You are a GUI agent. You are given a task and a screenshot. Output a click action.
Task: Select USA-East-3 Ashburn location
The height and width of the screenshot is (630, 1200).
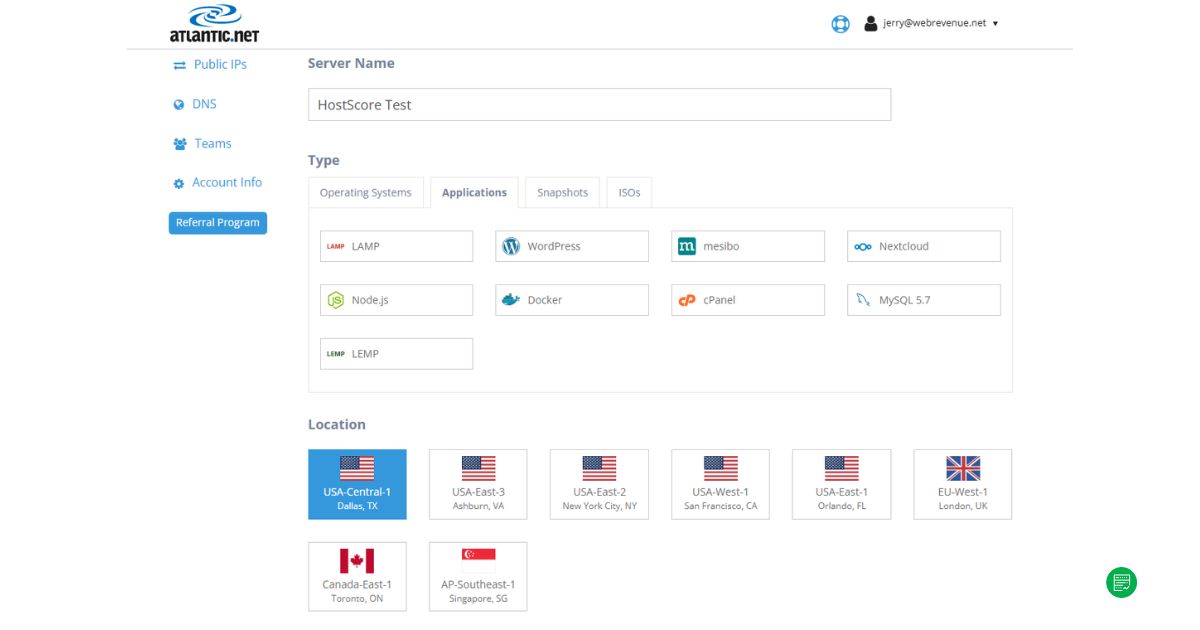(478, 484)
